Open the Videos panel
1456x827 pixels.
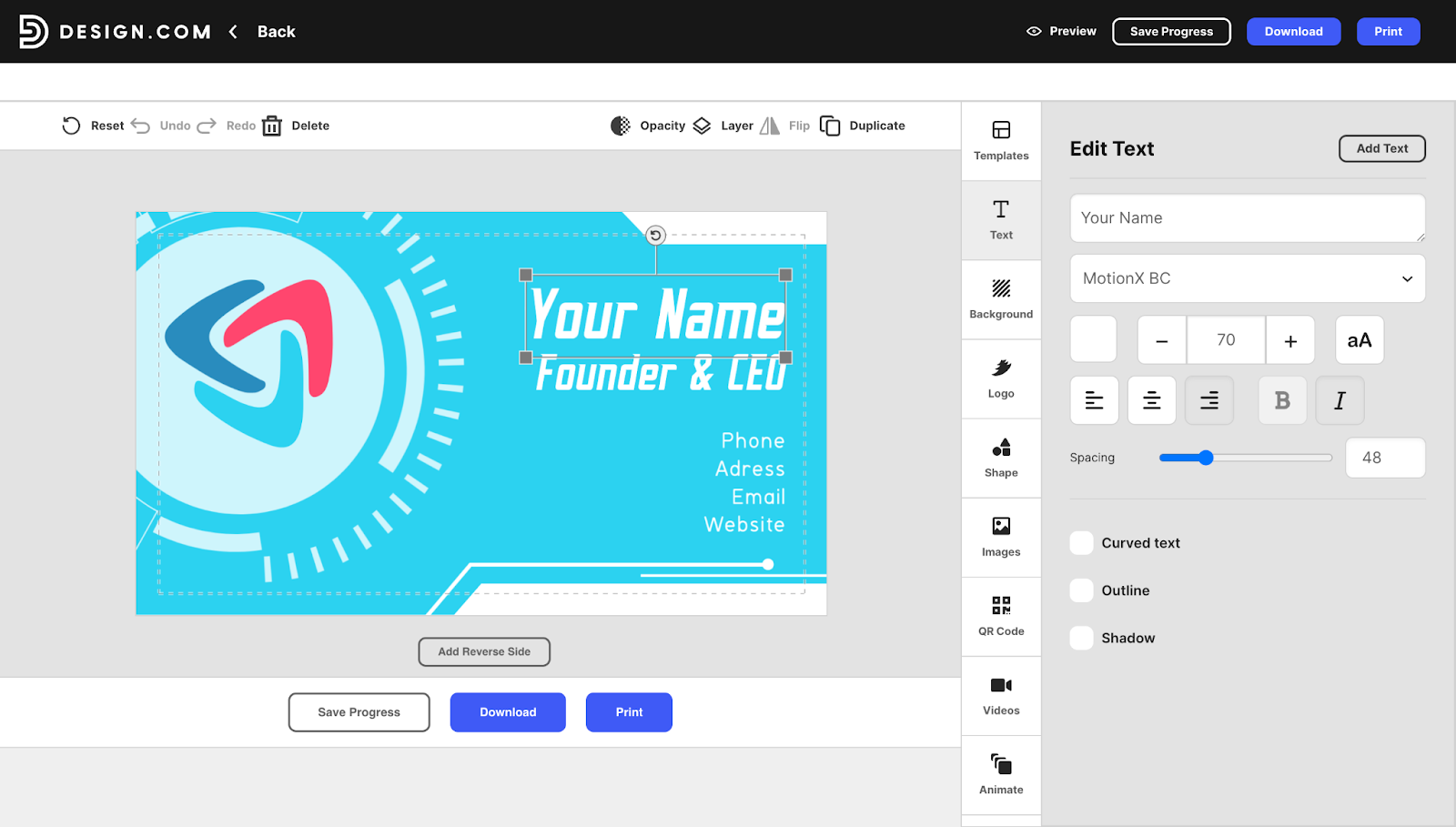[x=1000, y=696]
